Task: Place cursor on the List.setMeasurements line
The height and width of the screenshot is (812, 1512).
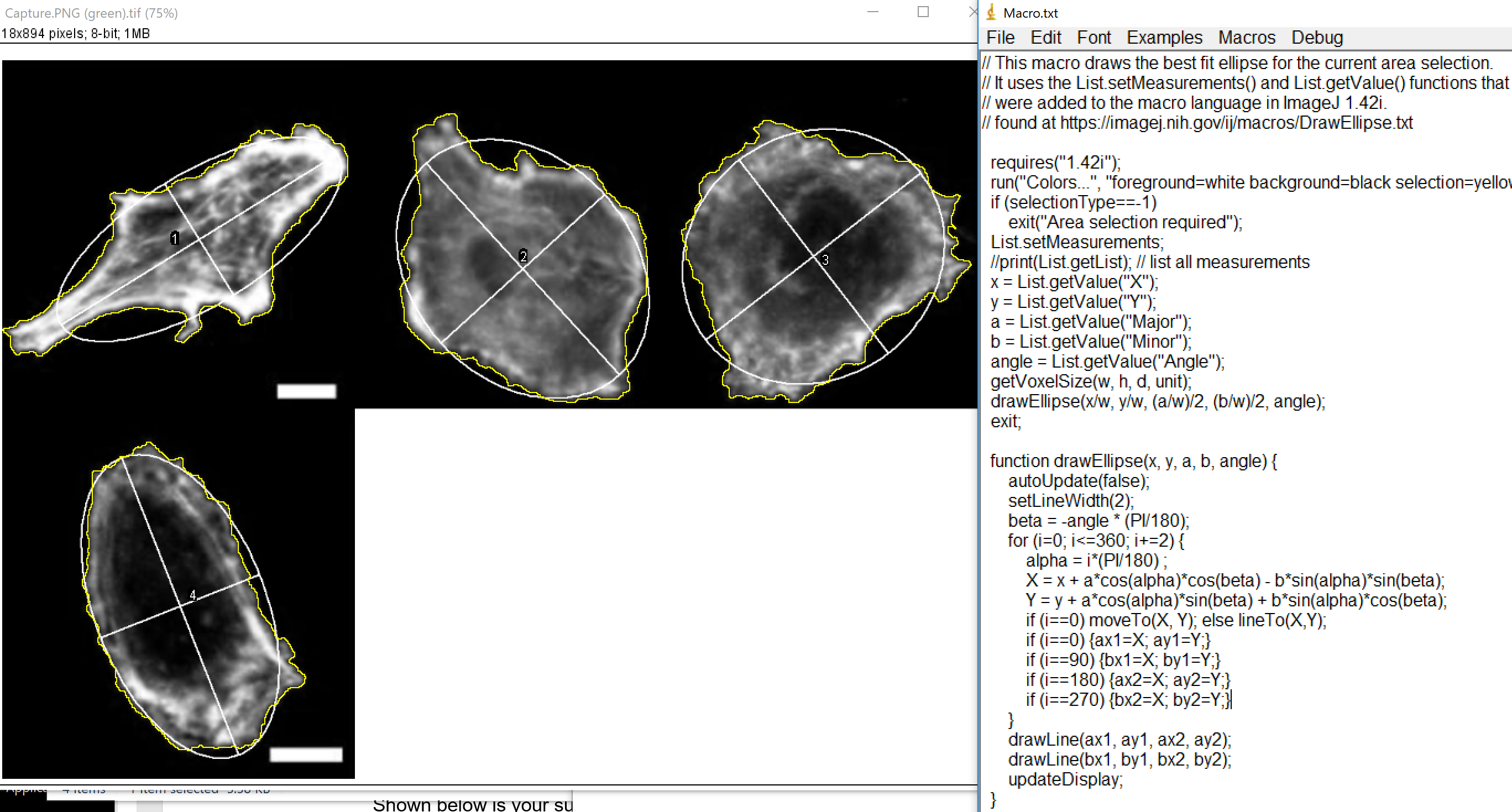Action: pyautogui.click(x=1076, y=242)
